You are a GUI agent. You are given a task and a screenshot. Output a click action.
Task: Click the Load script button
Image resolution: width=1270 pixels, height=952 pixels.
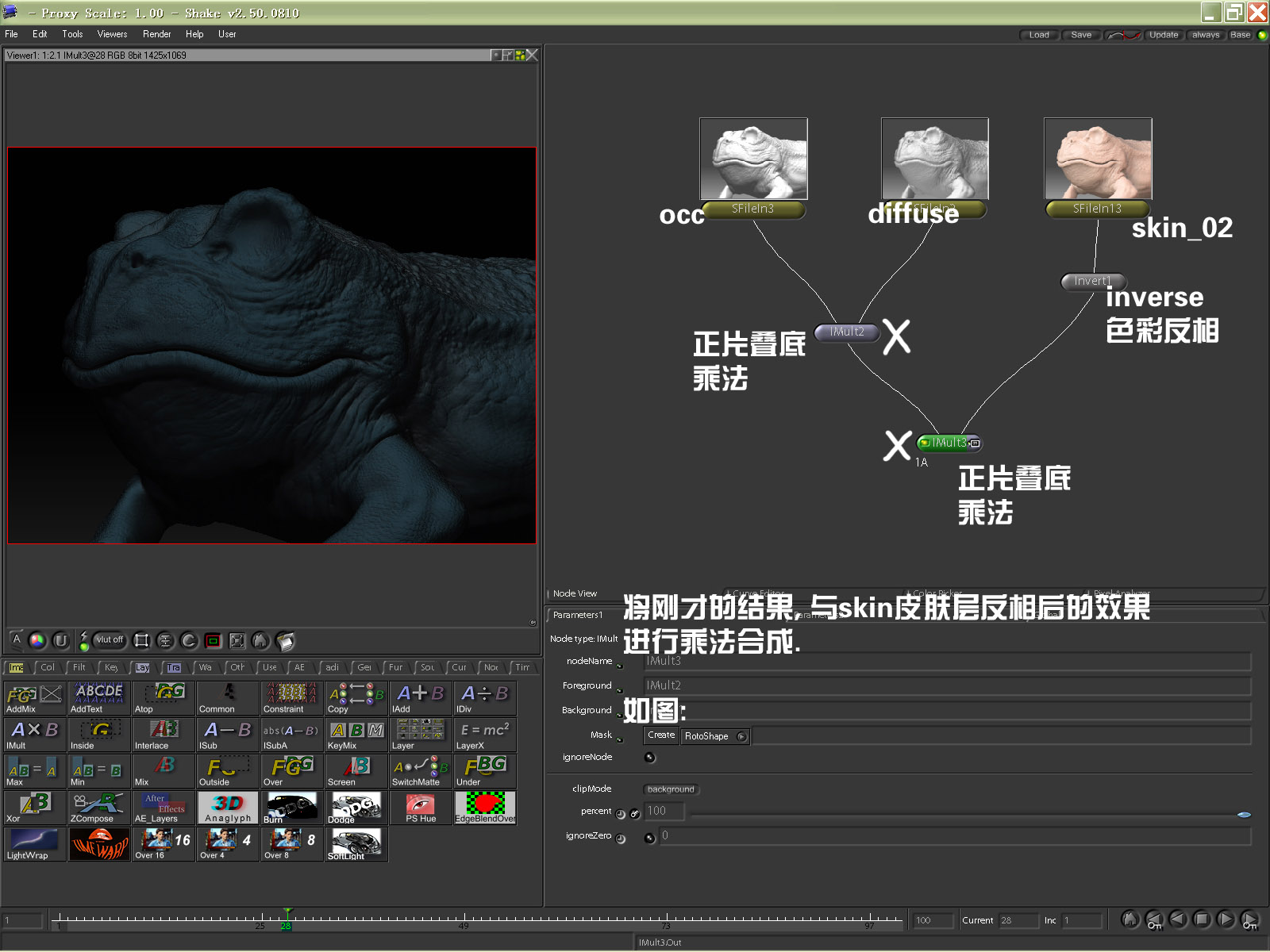point(1039,35)
